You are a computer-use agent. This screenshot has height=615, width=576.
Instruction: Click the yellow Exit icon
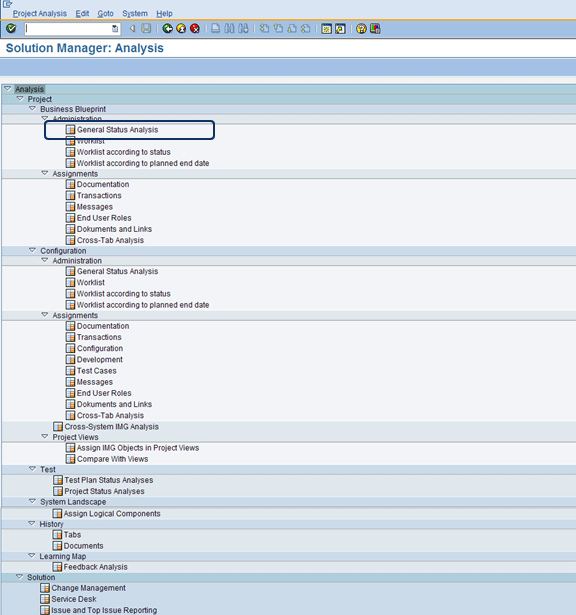pos(181,28)
